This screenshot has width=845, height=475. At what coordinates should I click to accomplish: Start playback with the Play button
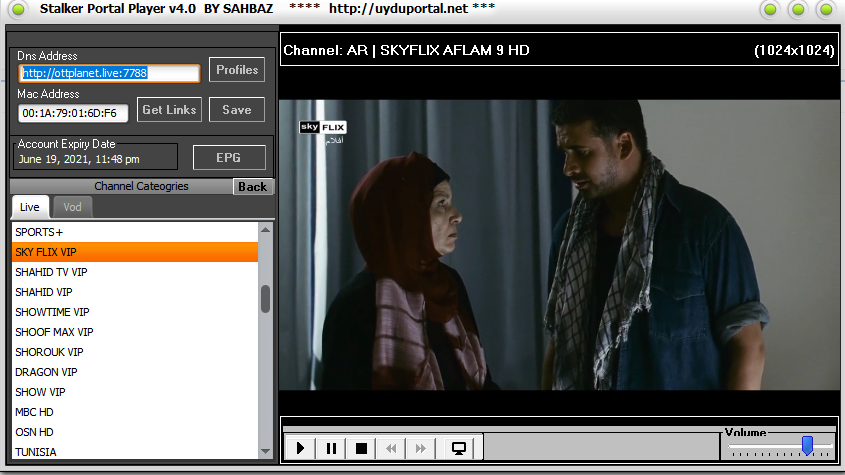(x=301, y=448)
